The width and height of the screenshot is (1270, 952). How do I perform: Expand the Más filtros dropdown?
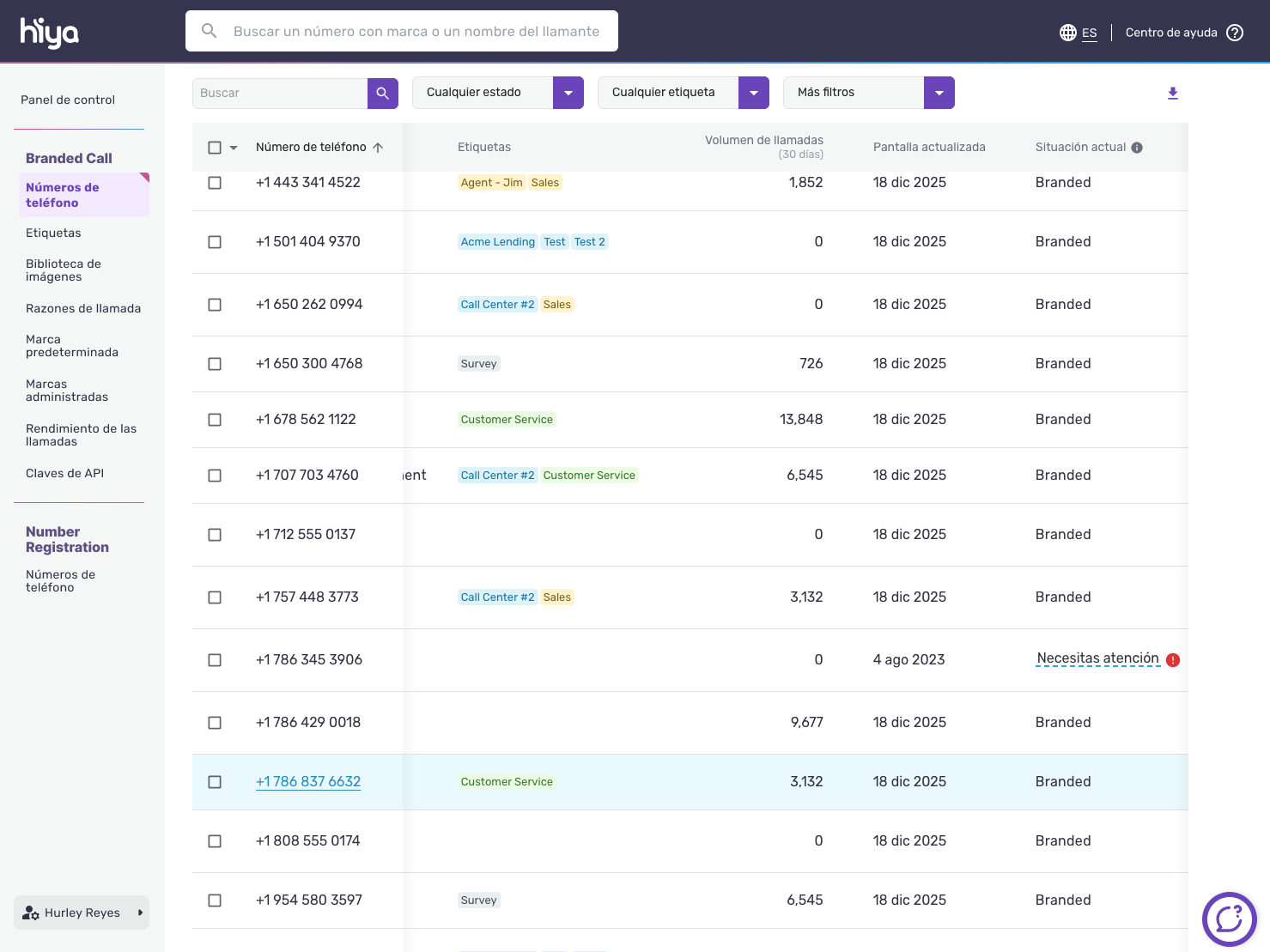pos(939,93)
